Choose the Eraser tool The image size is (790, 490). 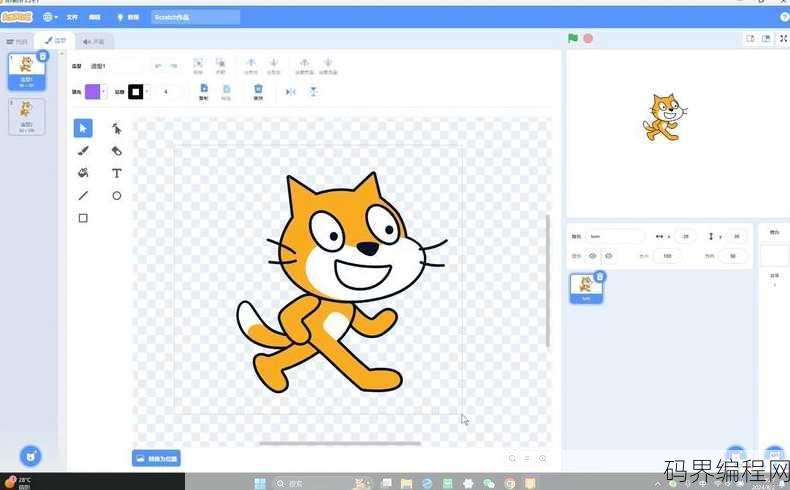pyautogui.click(x=116, y=151)
